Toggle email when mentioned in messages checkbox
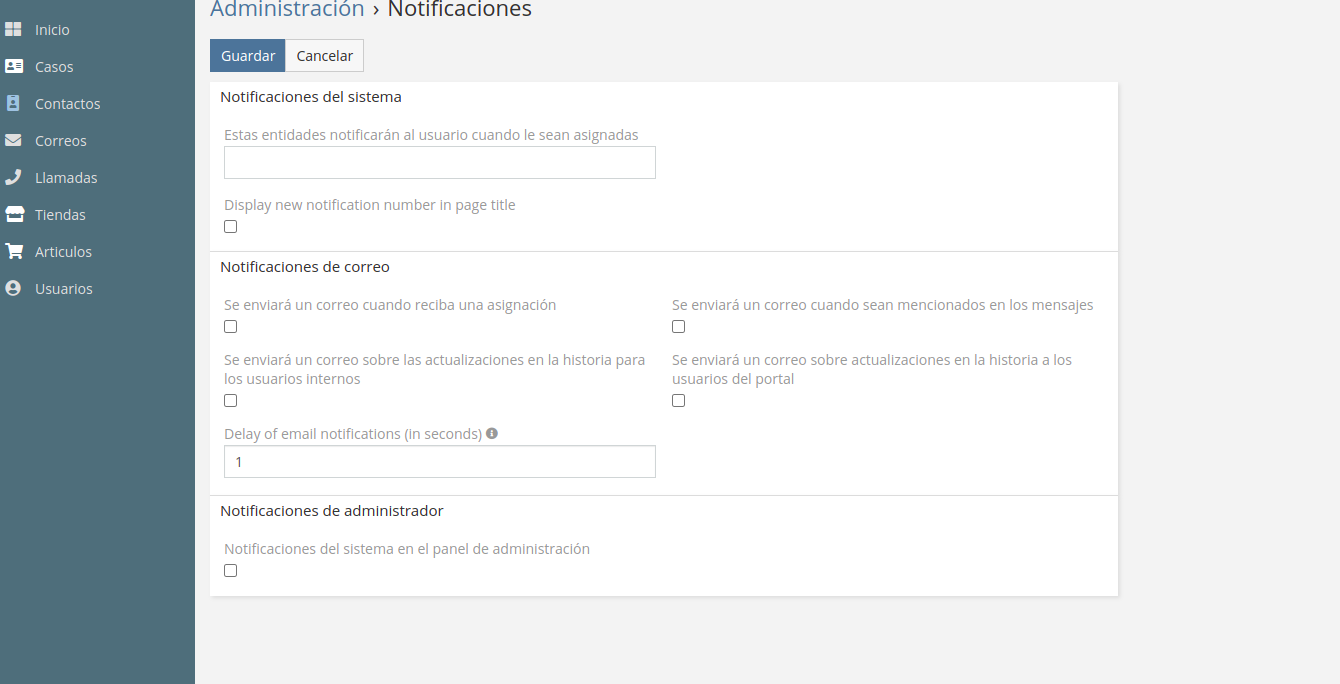 coord(679,327)
